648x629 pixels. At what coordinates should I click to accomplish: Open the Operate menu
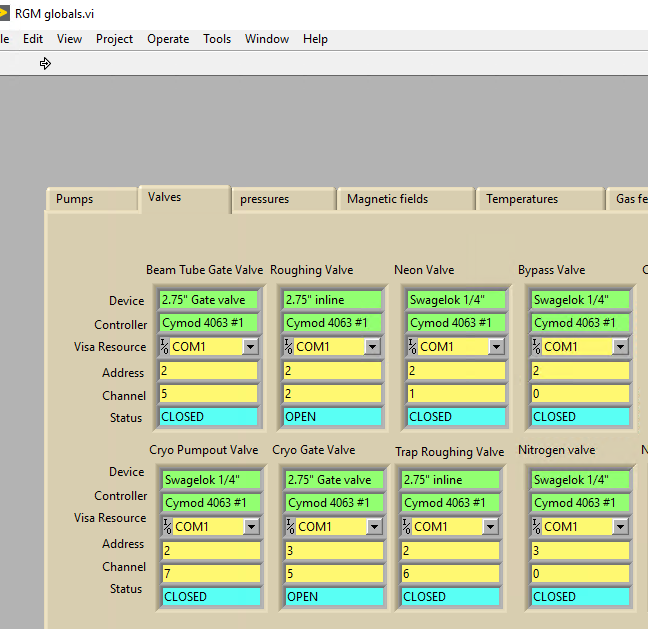pyautogui.click(x=168, y=39)
